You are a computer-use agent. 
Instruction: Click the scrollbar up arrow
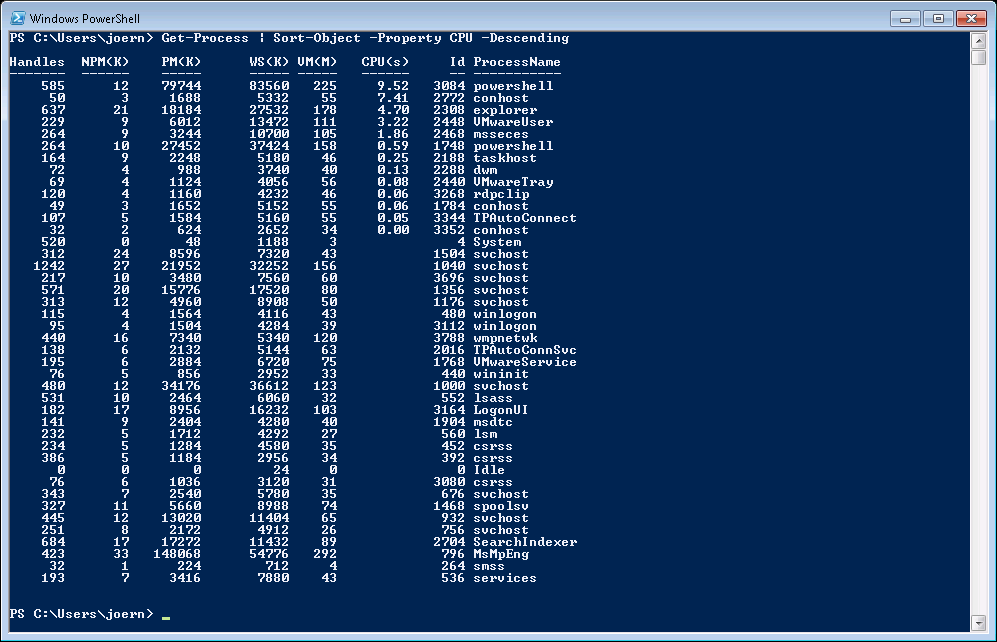979,41
